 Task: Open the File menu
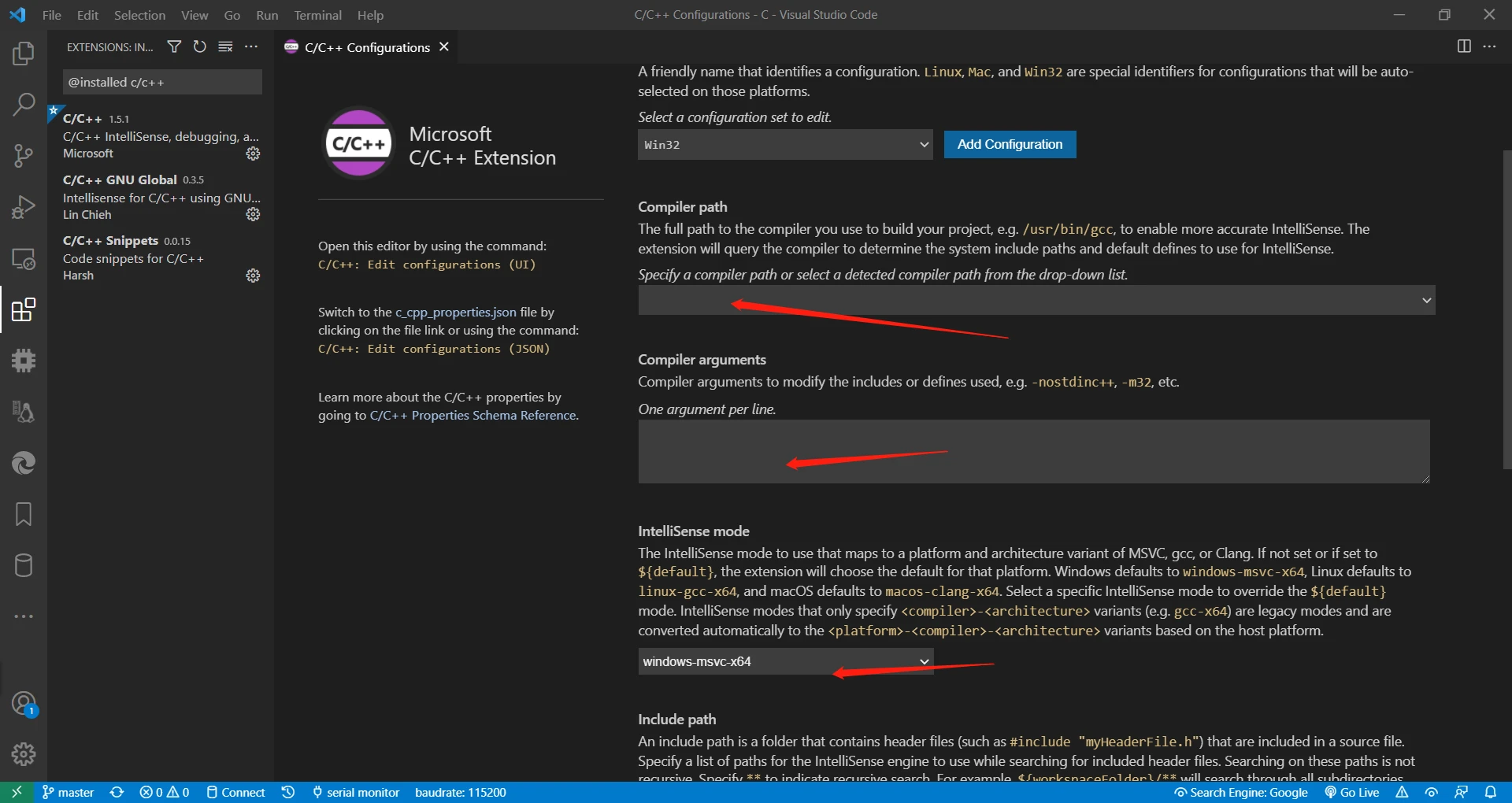point(52,15)
